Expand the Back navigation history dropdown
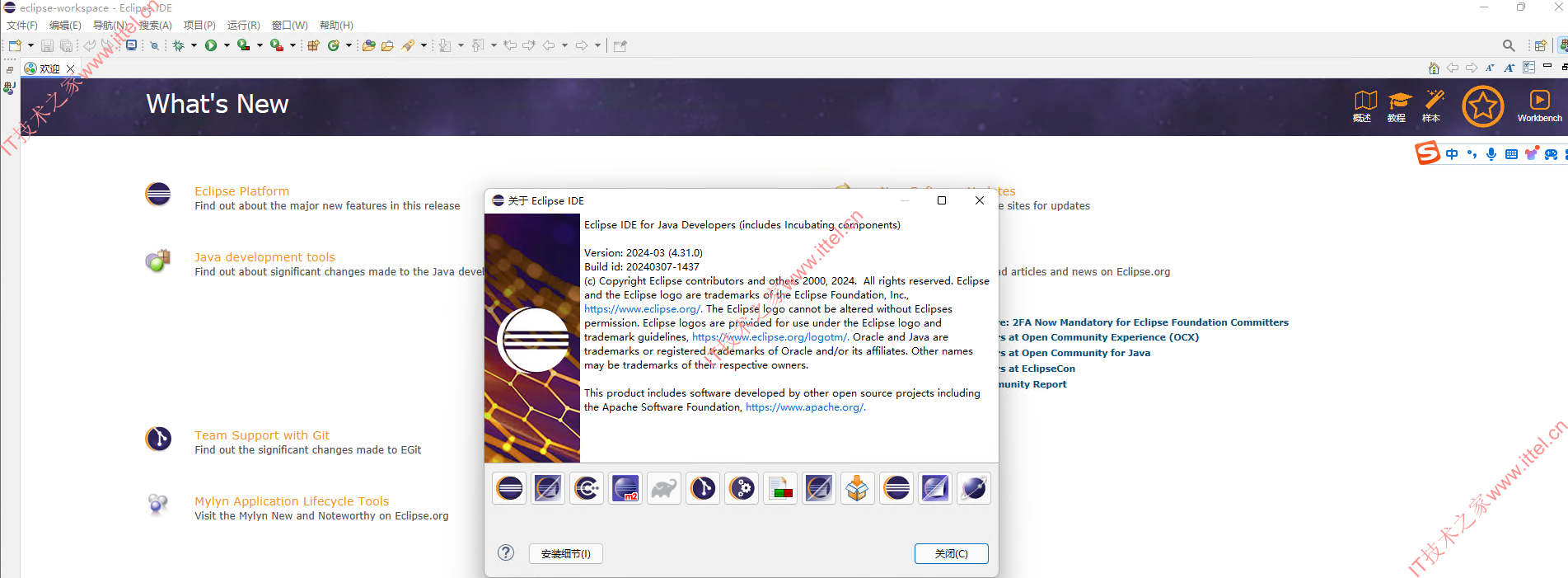 [564, 45]
